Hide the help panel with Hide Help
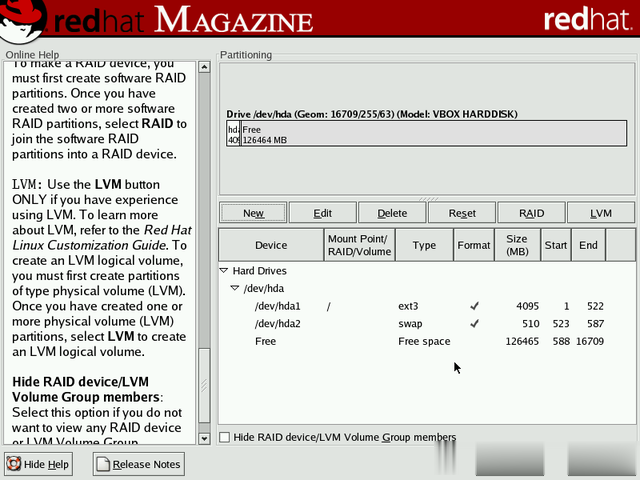 click(38, 464)
